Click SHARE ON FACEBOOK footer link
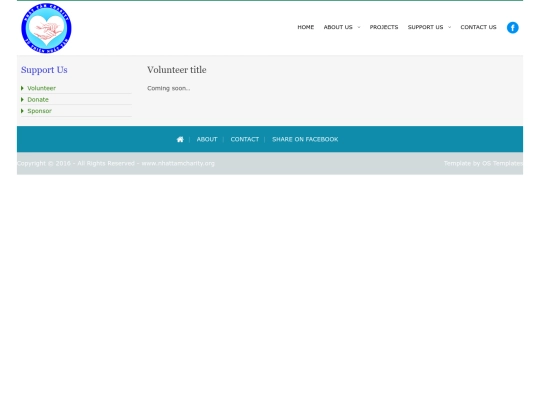 coord(305,139)
